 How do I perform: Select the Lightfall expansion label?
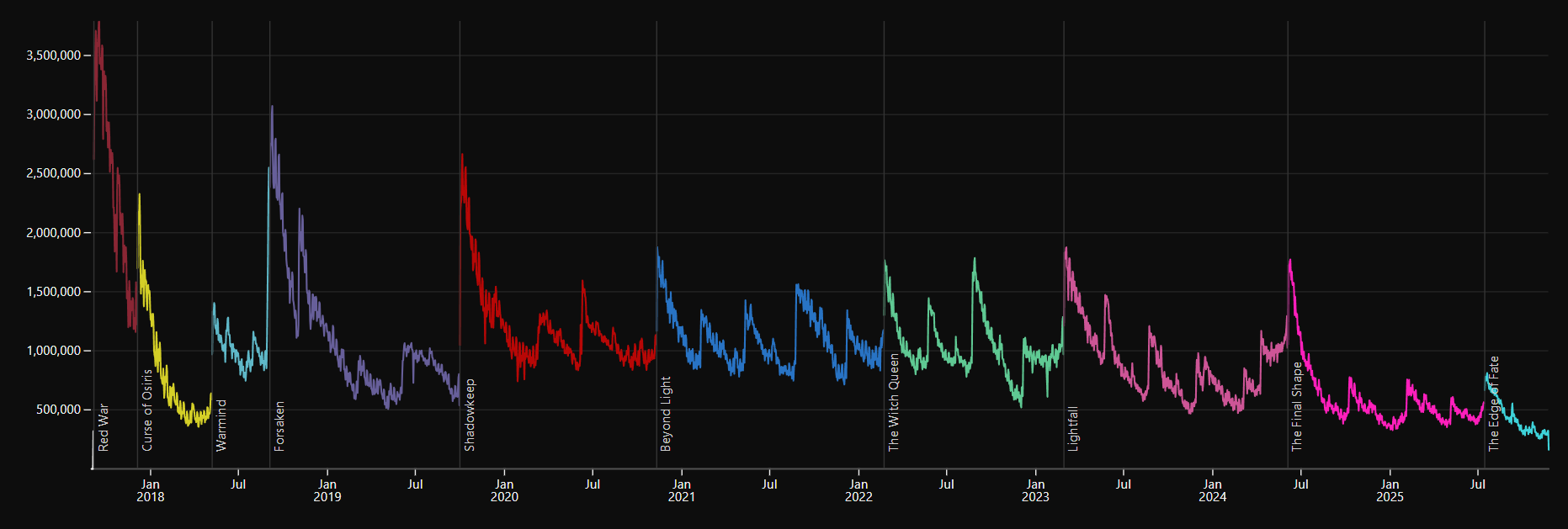pos(1073,429)
